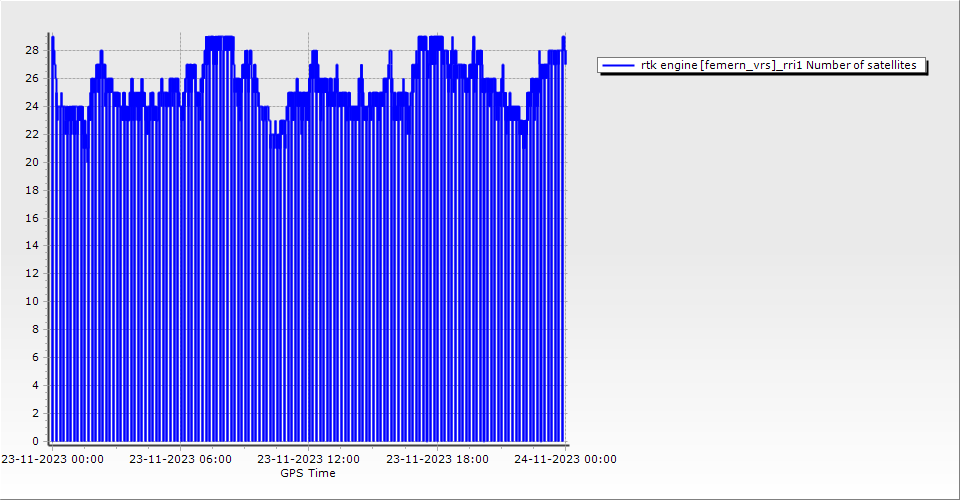Click the y-axis value 16
Image resolution: width=960 pixels, height=500 pixels.
32,217
